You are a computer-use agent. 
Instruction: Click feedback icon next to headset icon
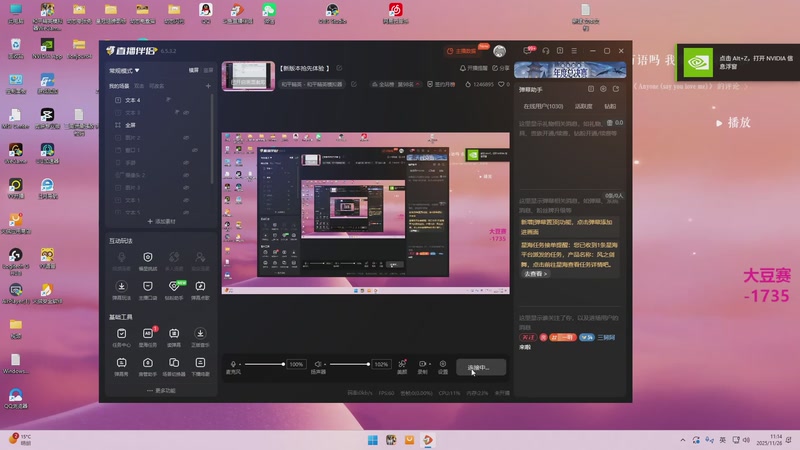560,51
